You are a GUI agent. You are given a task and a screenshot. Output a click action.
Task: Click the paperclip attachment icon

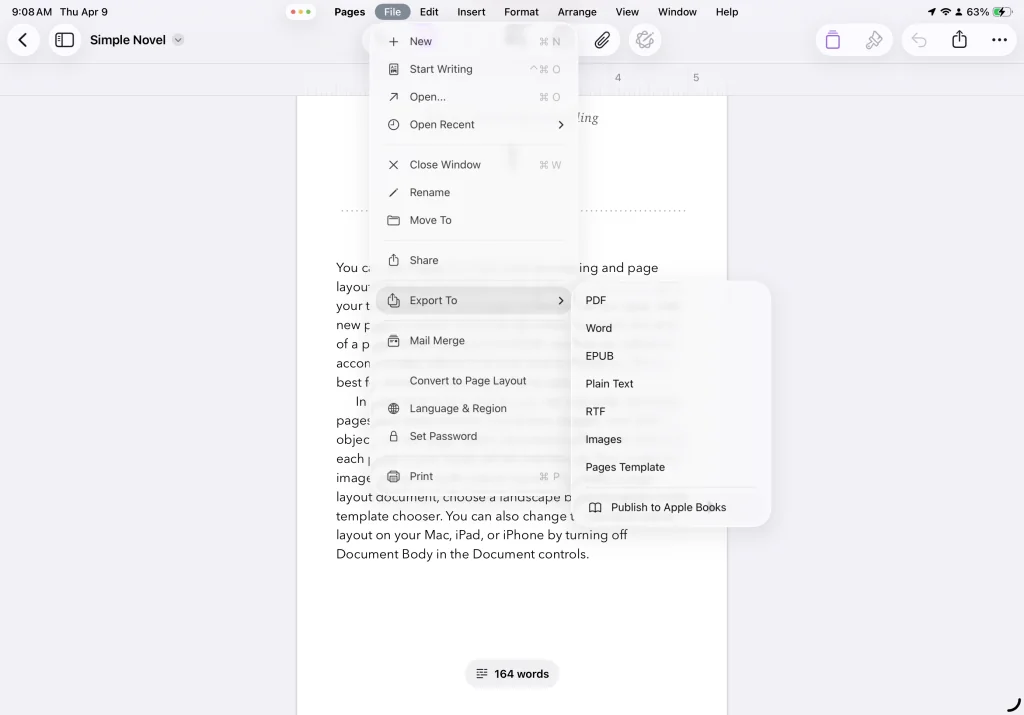click(x=601, y=40)
